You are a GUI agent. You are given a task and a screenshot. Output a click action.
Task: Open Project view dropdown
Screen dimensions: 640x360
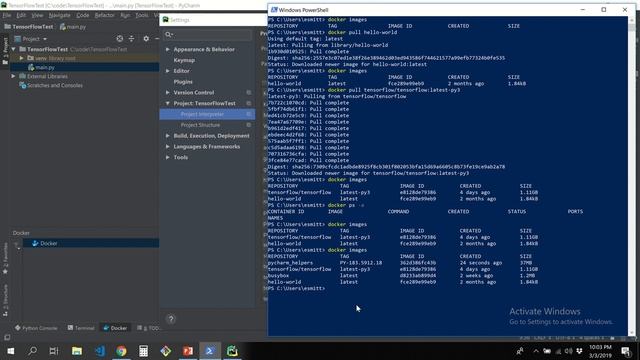tap(31, 39)
